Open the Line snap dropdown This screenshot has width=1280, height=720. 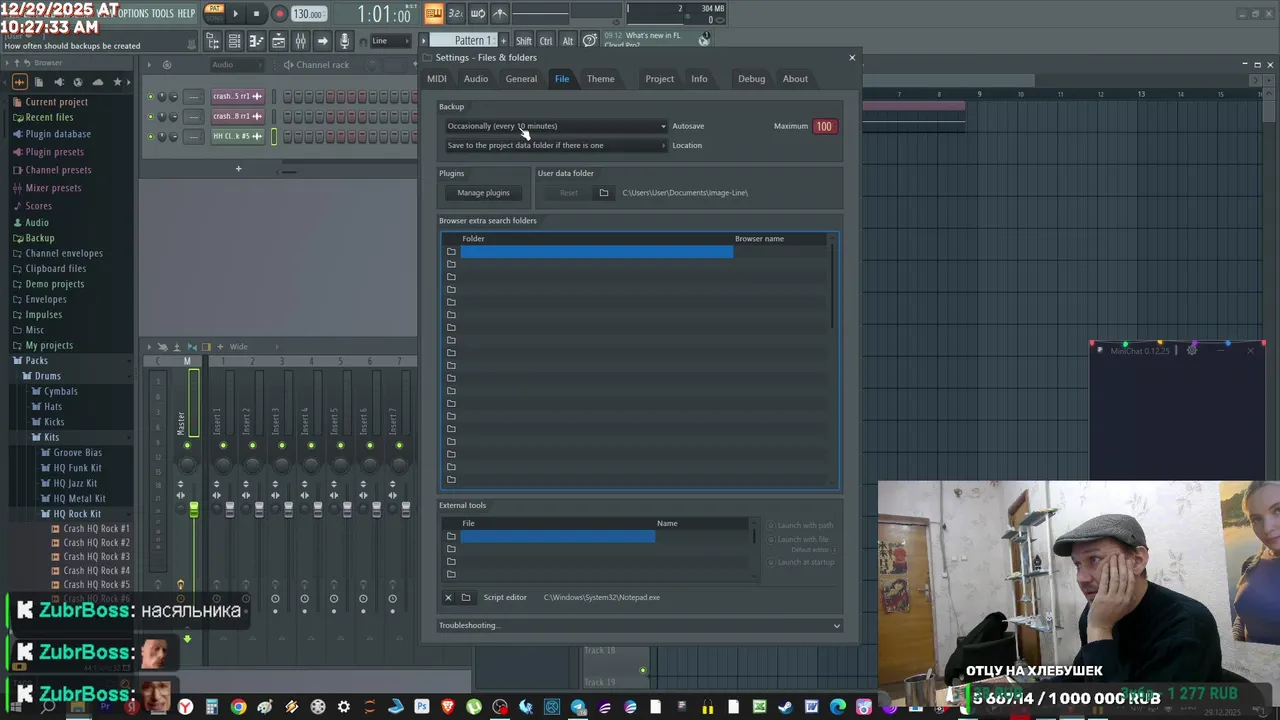(x=390, y=41)
